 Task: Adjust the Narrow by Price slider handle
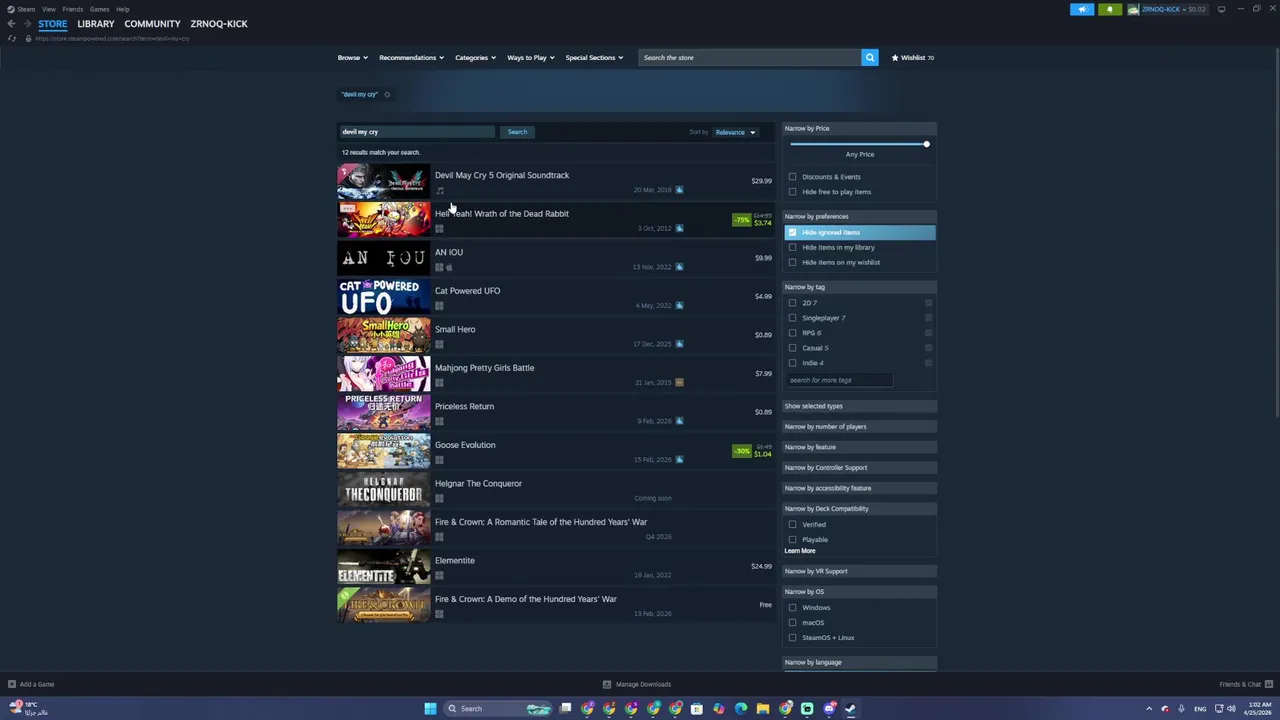[x=926, y=145]
